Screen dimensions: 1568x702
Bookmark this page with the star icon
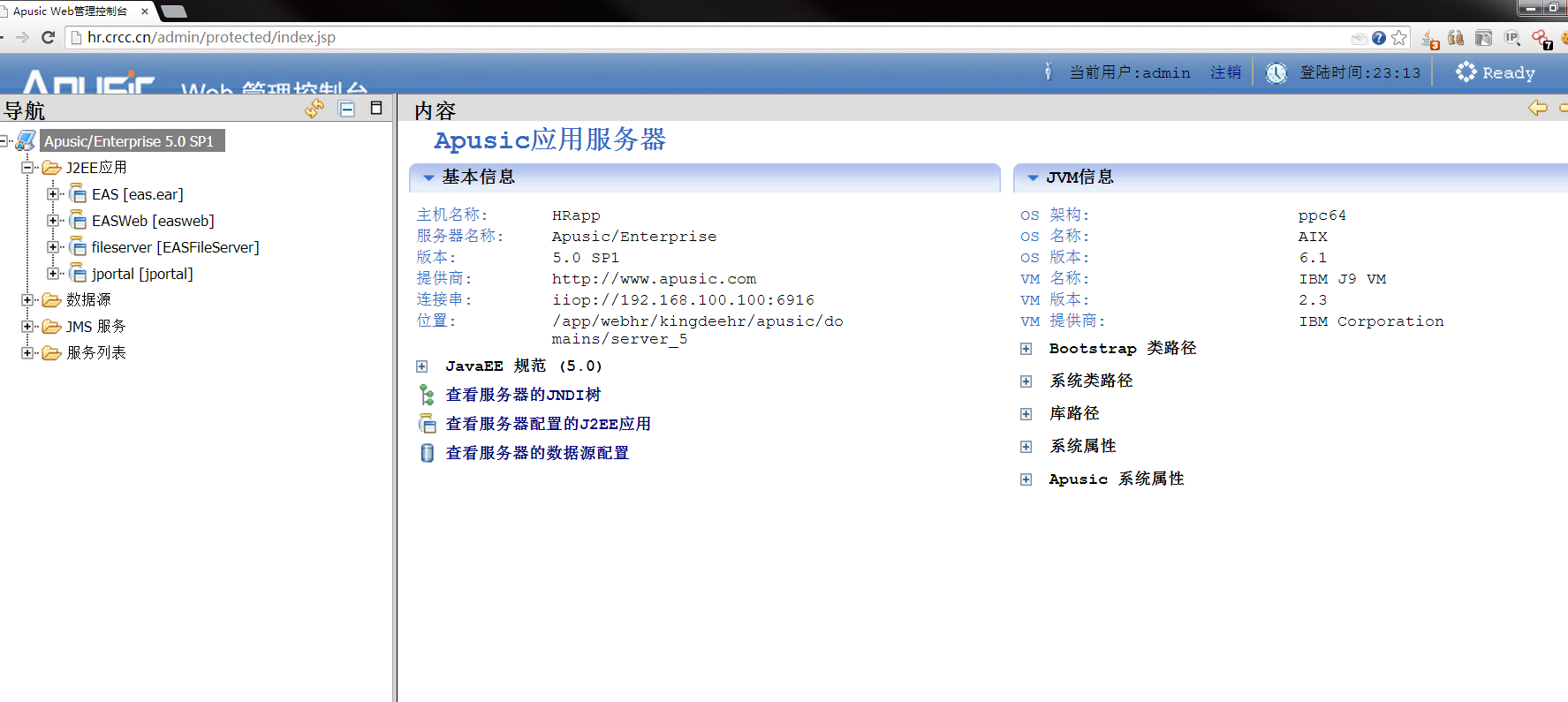pyautogui.click(x=1399, y=38)
